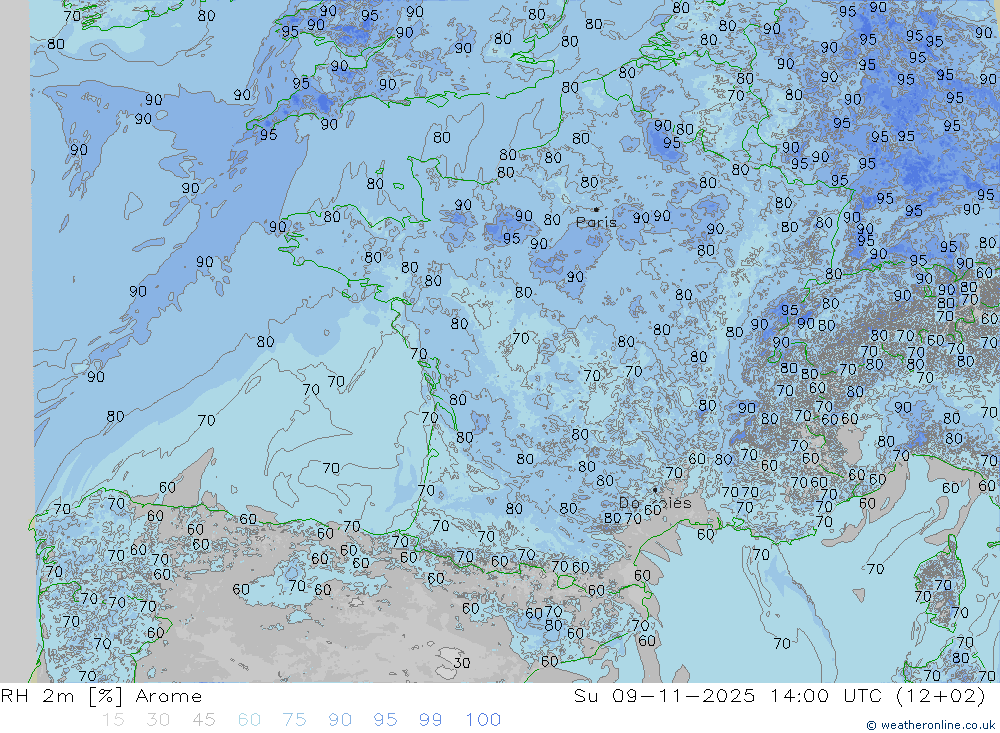Click the legend value 99
The height and width of the screenshot is (733, 1000).
[430, 720]
